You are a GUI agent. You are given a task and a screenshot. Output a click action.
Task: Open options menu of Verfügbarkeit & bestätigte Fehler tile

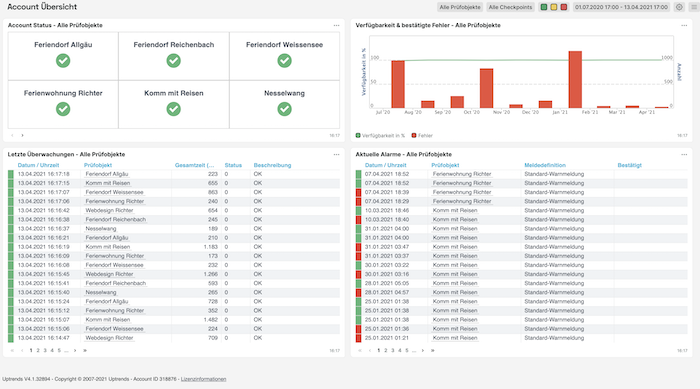pos(684,25)
